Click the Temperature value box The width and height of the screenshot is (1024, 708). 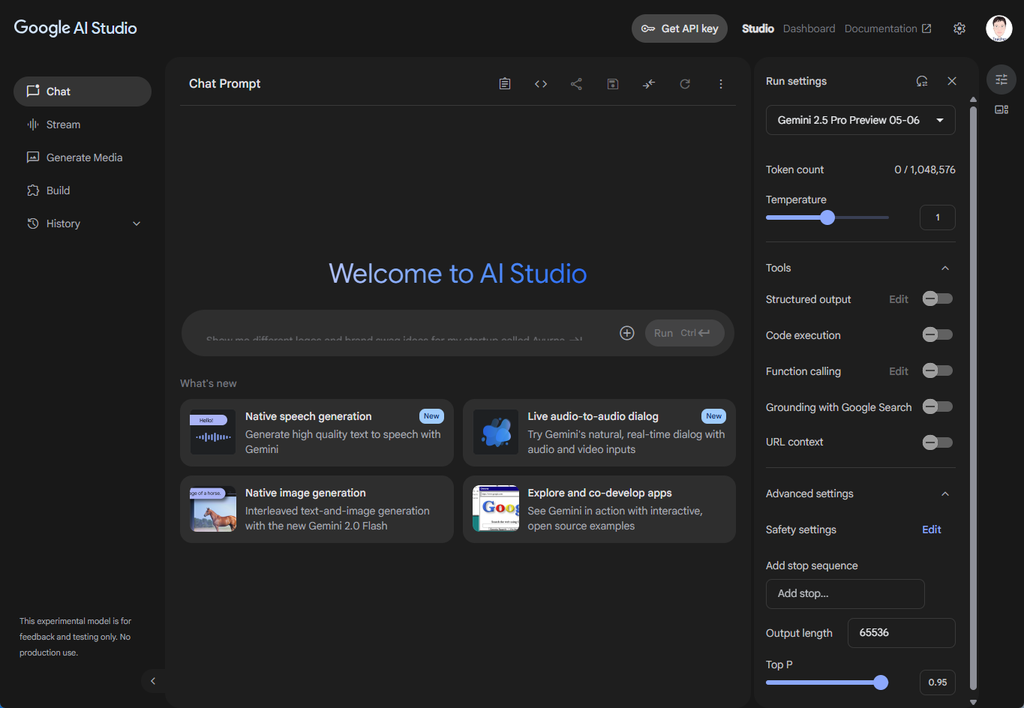coord(937,217)
